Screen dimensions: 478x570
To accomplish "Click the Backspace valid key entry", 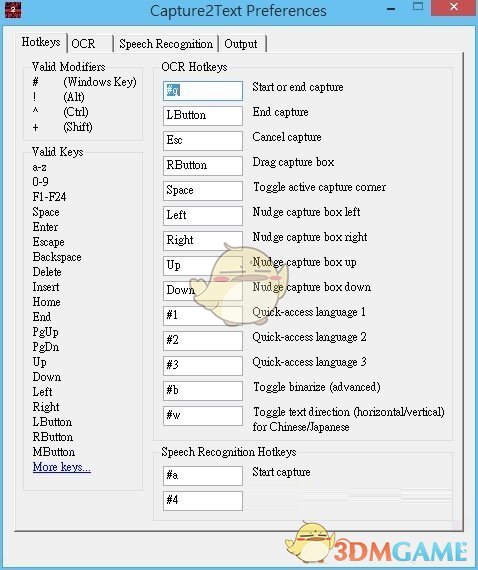I will click(57, 257).
